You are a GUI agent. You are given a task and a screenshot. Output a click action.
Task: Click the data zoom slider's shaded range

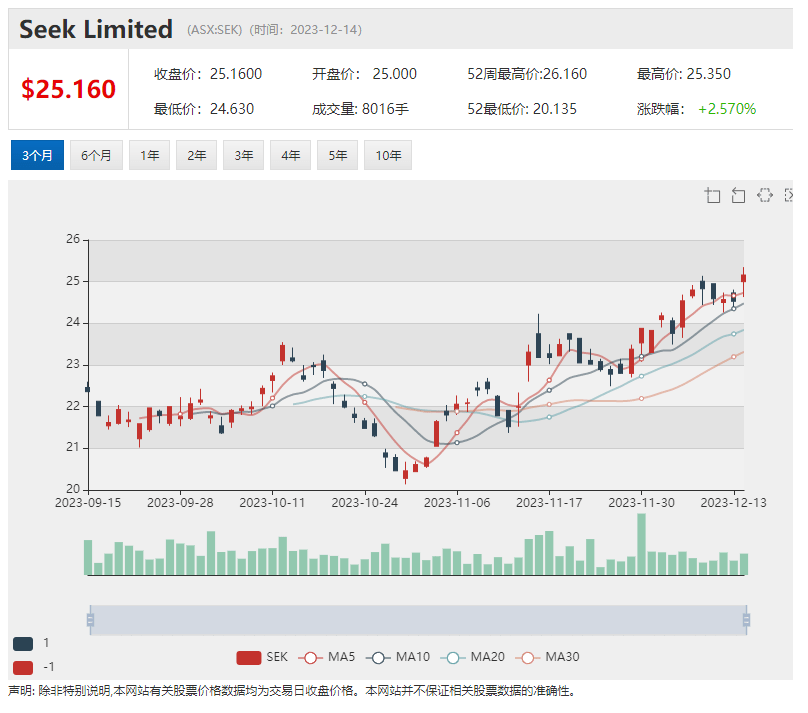(418, 620)
